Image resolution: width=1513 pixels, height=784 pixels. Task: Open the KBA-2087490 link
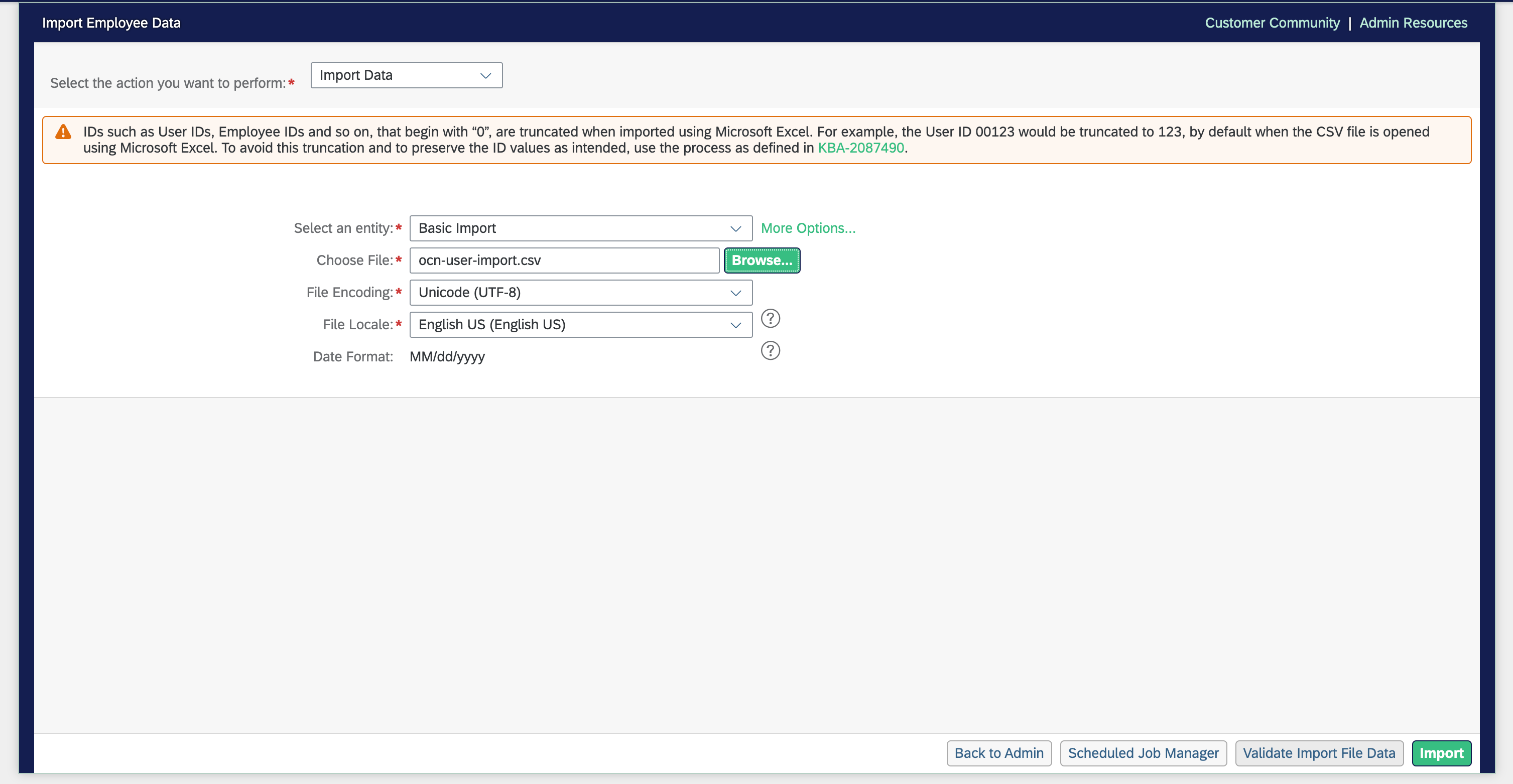(x=860, y=148)
